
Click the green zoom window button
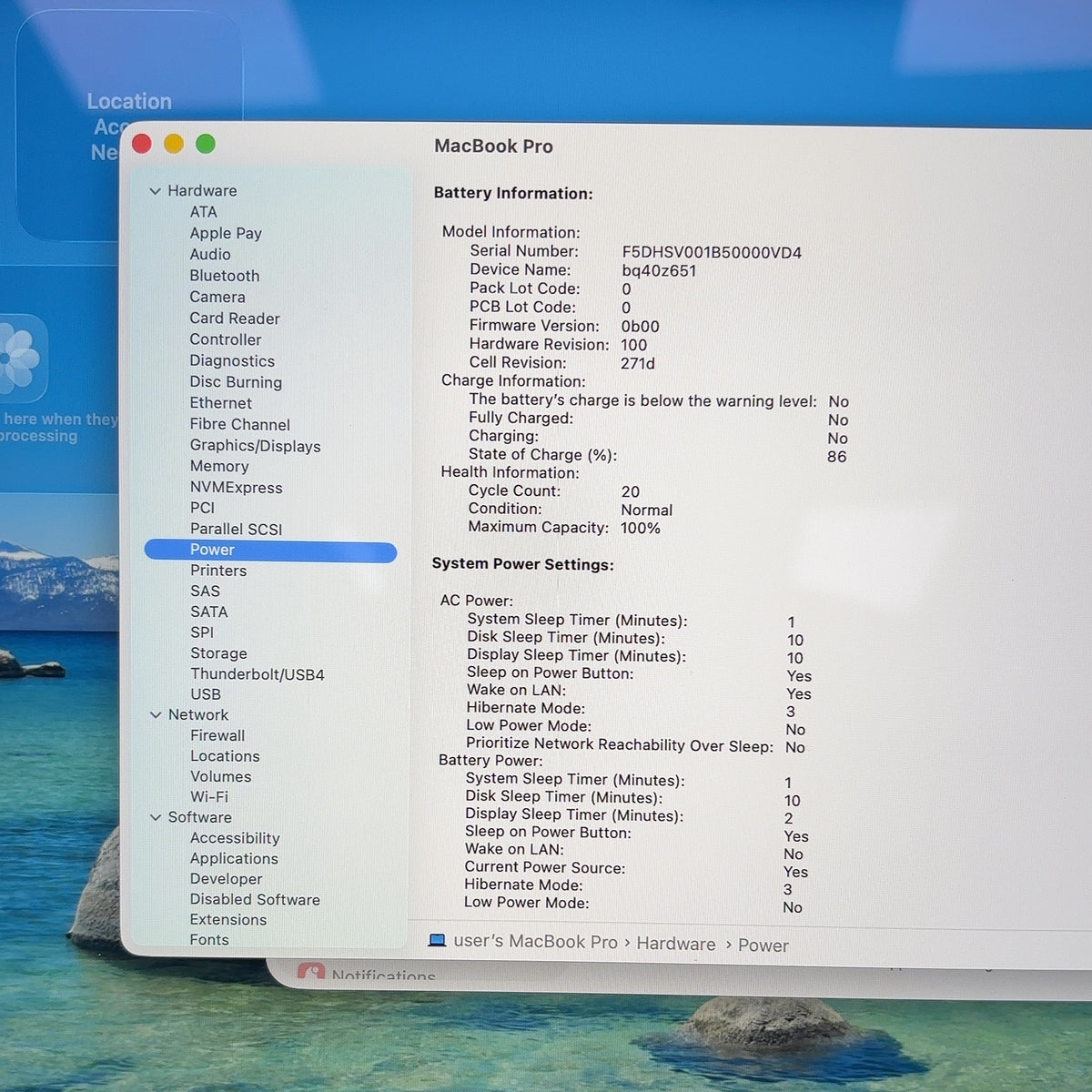coord(206,144)
